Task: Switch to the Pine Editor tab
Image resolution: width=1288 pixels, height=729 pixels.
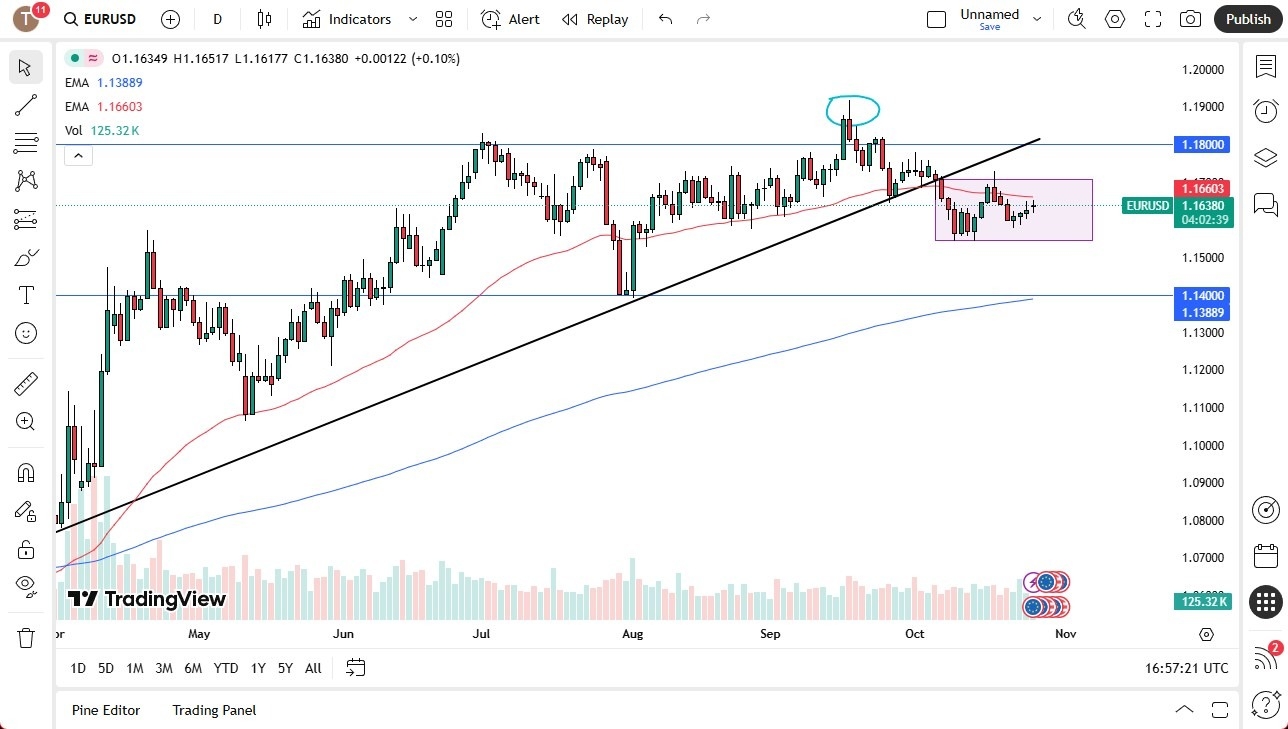Action: [x=105, y=710]
